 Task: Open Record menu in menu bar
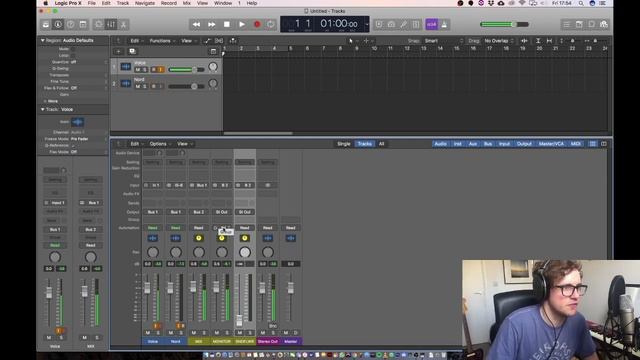click(169, 3)
